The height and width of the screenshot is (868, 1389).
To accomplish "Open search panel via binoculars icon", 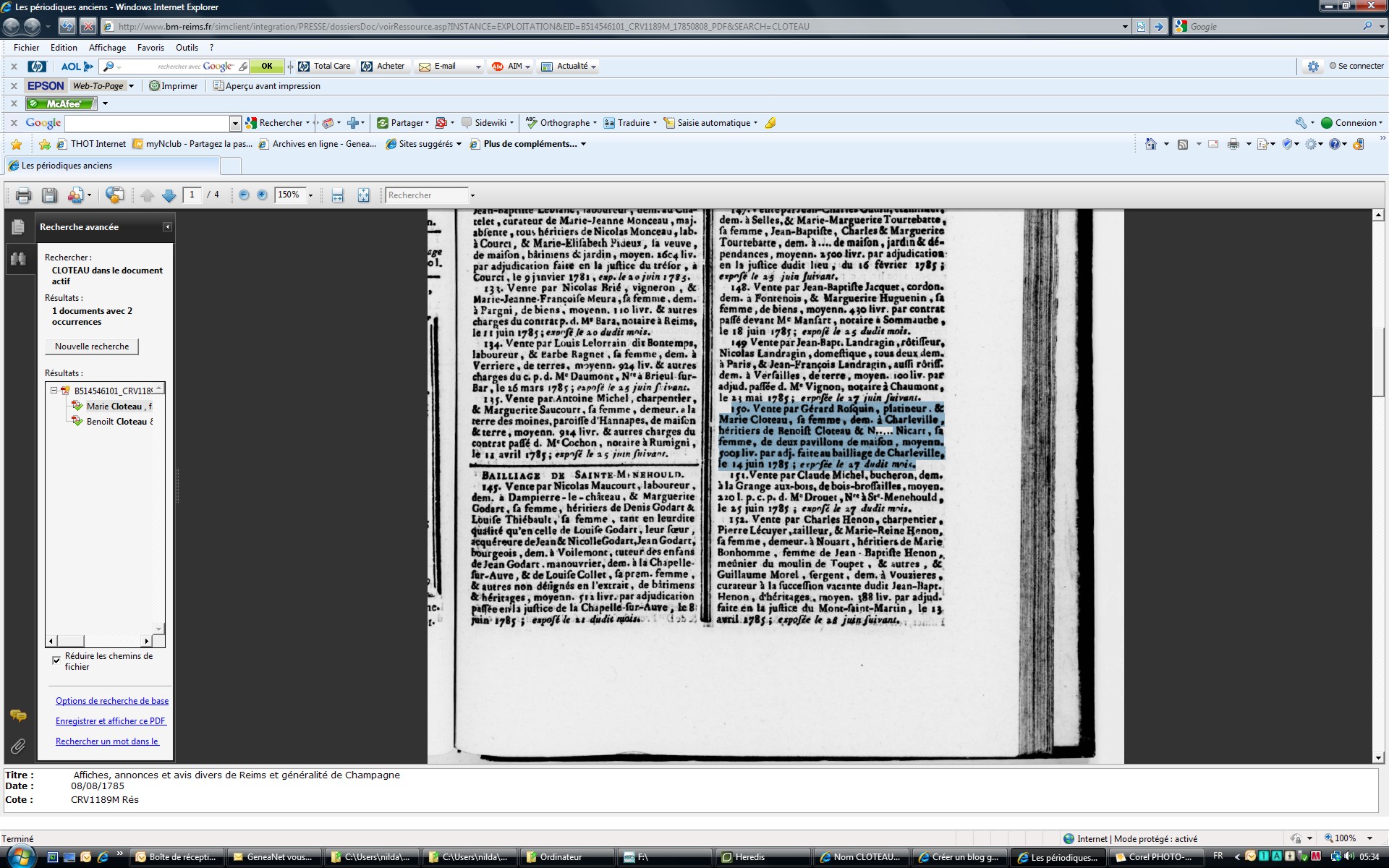I will tap(18, 259).
